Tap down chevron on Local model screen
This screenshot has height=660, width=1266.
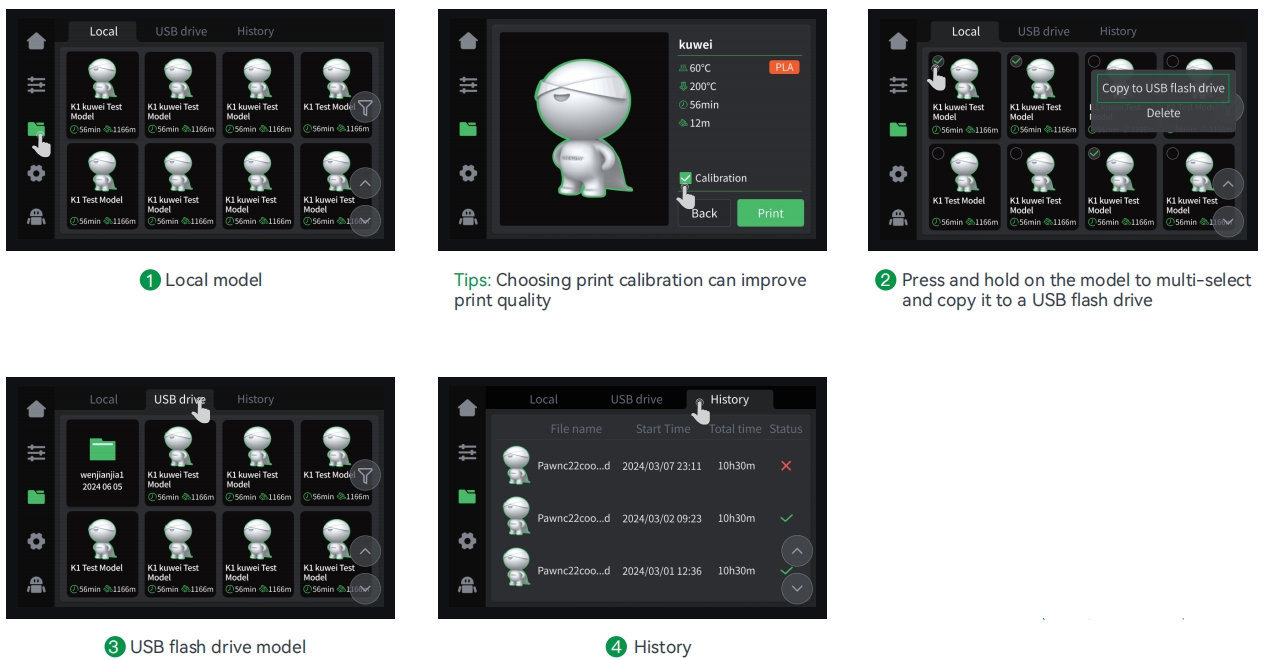click(365, 220)
